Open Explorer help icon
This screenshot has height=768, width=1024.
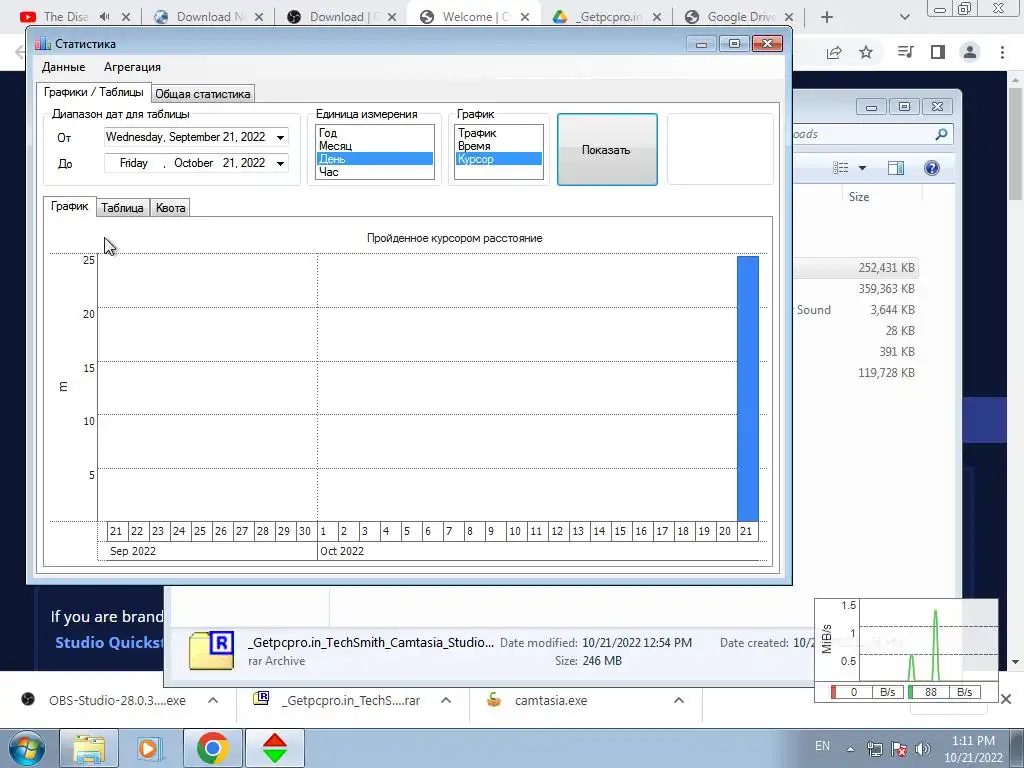(x=932, y=168)
